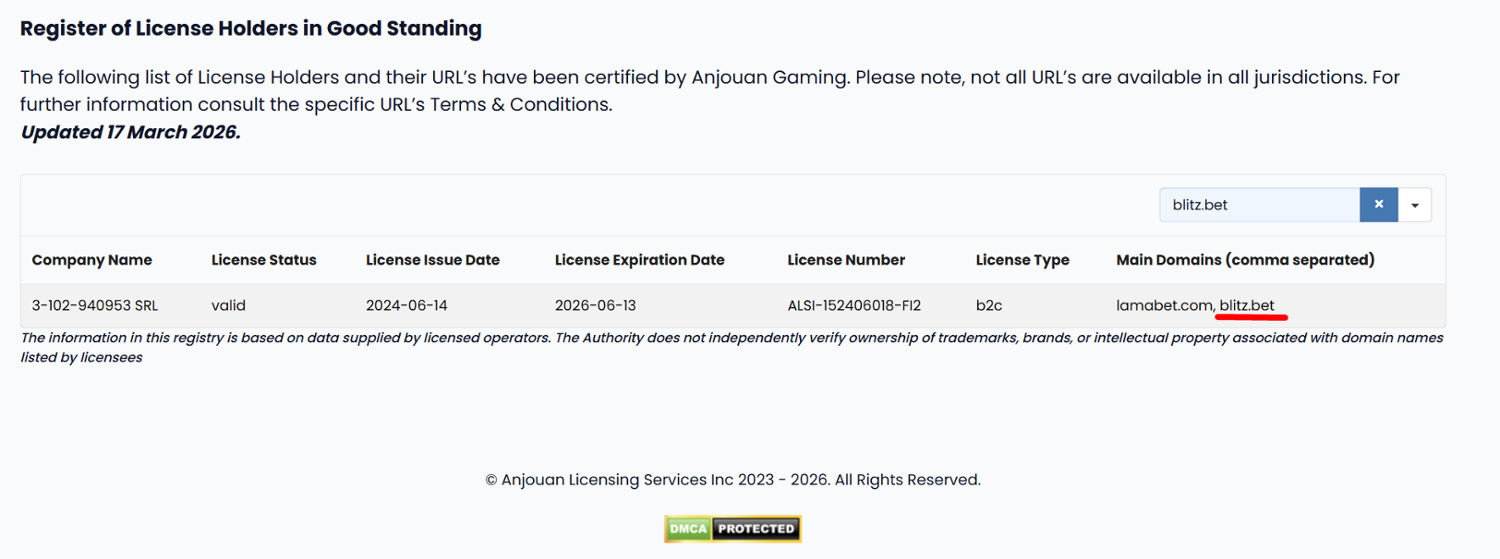
Task: Sort by Company Name column header
Action: pyautogui.click(x=92, y=260)
